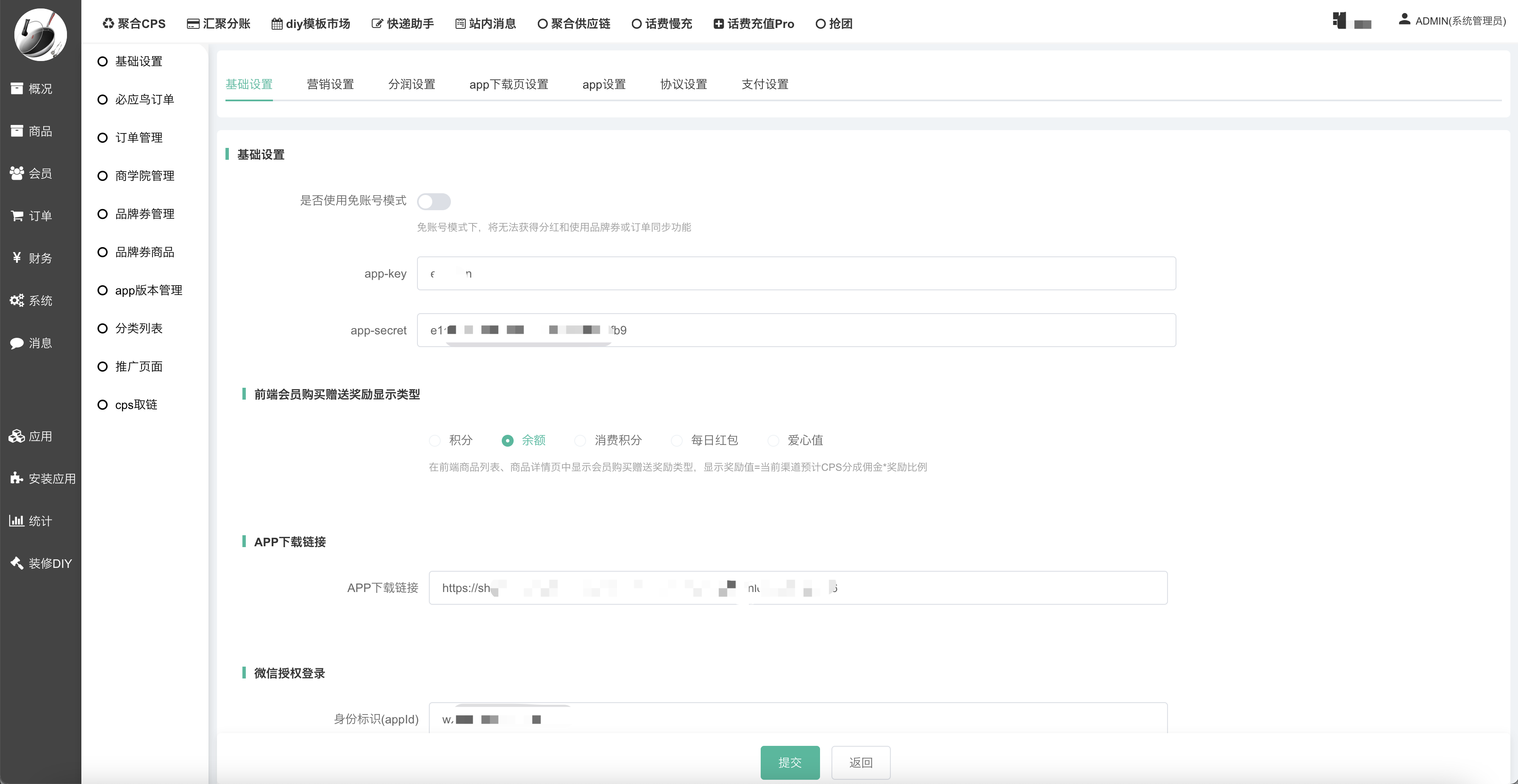Switch to the 营销设置 tab
Viewport: 1518px width, 784px height.
click(x=331, y=84)
